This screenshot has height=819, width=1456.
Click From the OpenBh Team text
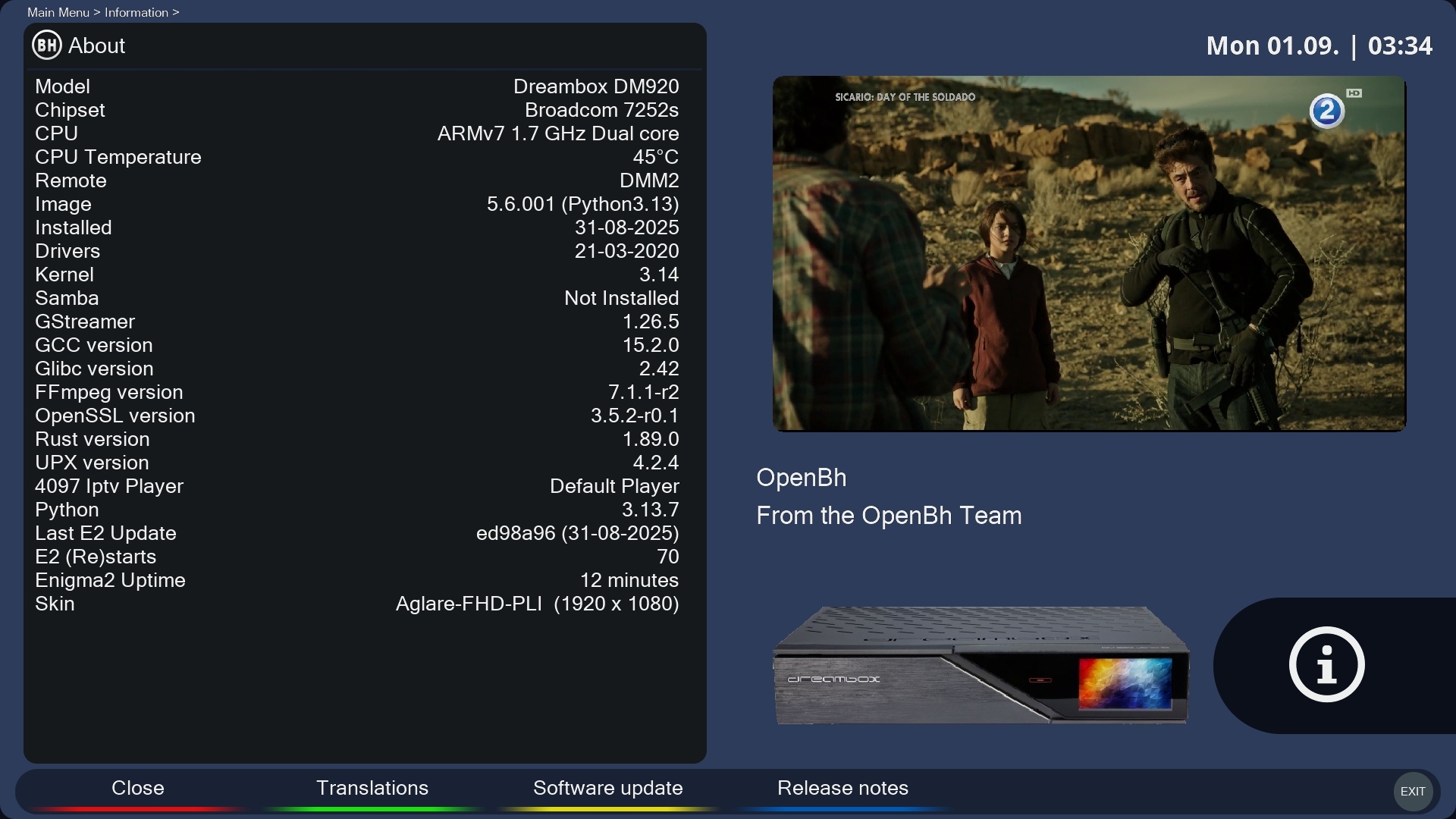click(889, 516)
